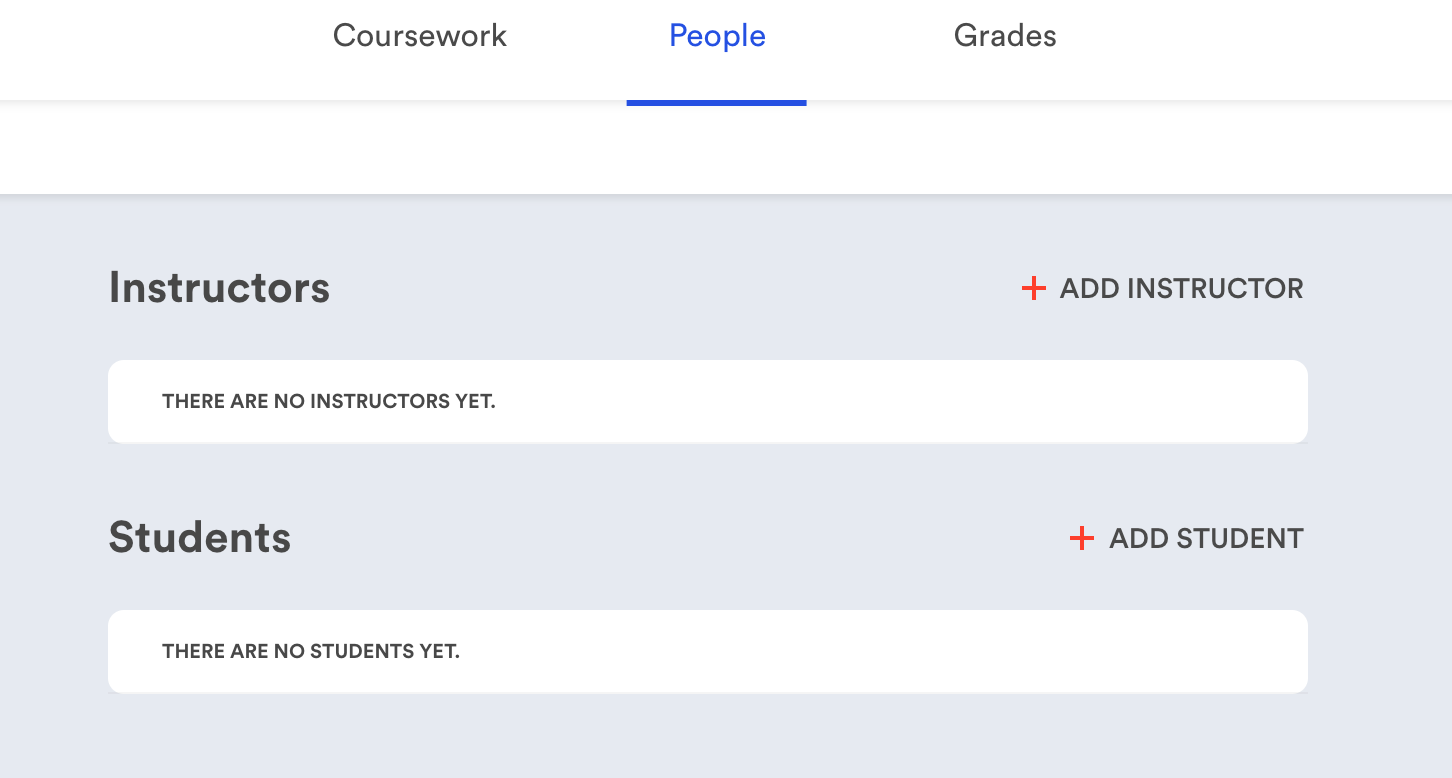Click the "THERE ARE NO STUDENTS YET." message
Image resolution: width=1452 pixels, height=778 pixels.
coord(311,652)
